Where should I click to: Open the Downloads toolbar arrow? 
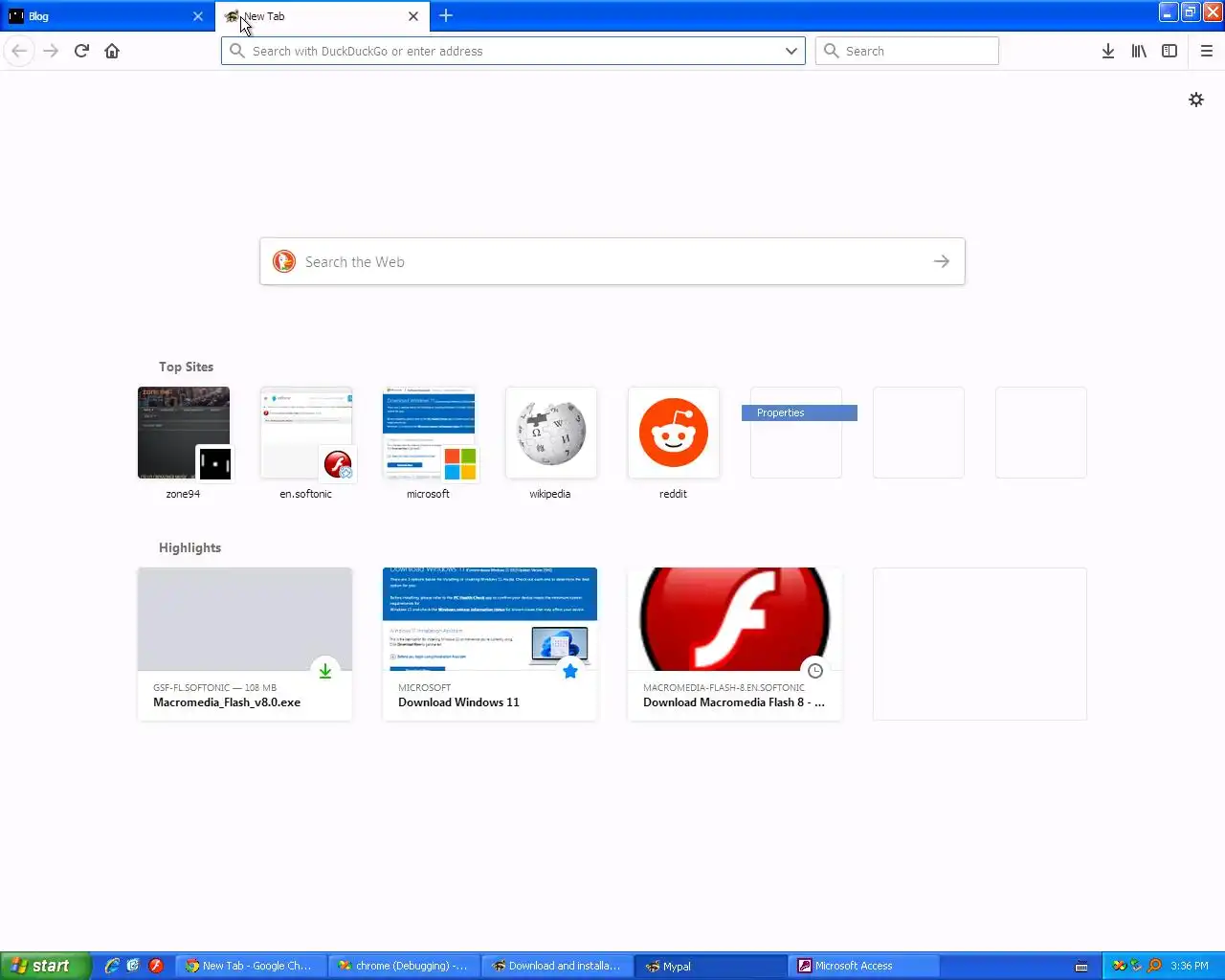point(1107,51)
